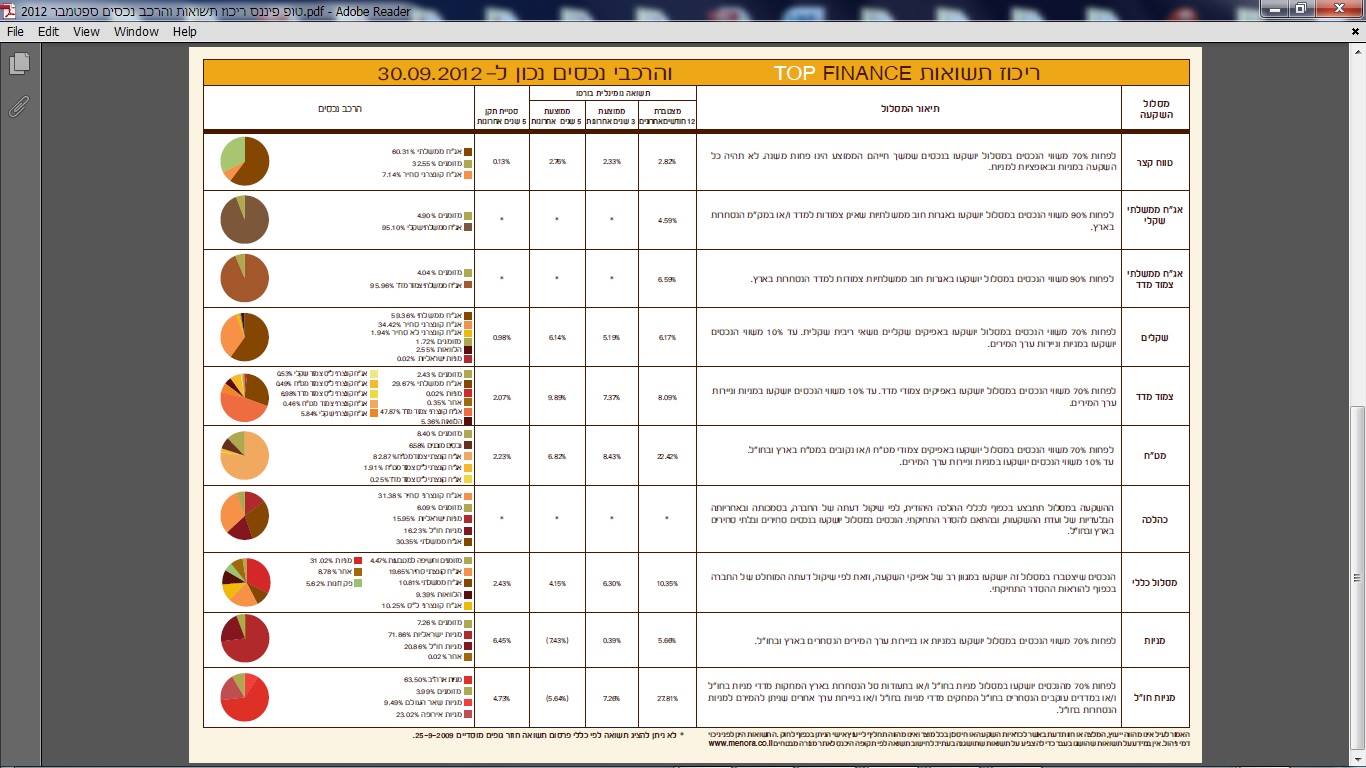Close the document with menu bar X

1353,31
